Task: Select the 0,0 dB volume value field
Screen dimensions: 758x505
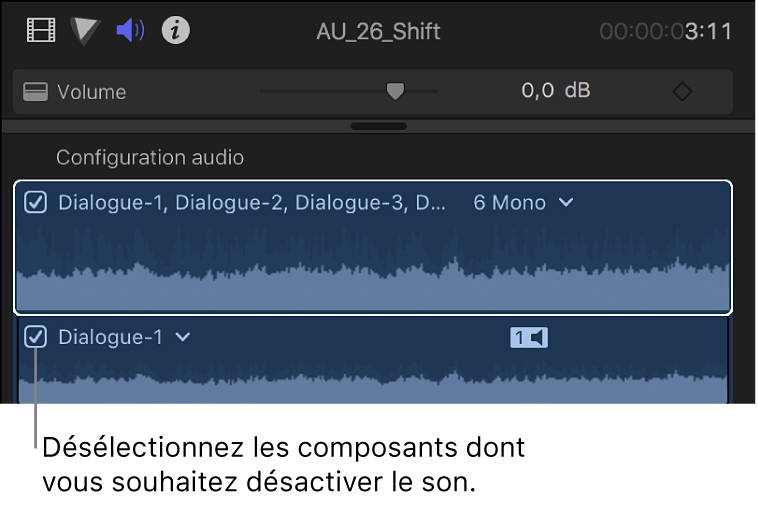Action: click(555, 92)
